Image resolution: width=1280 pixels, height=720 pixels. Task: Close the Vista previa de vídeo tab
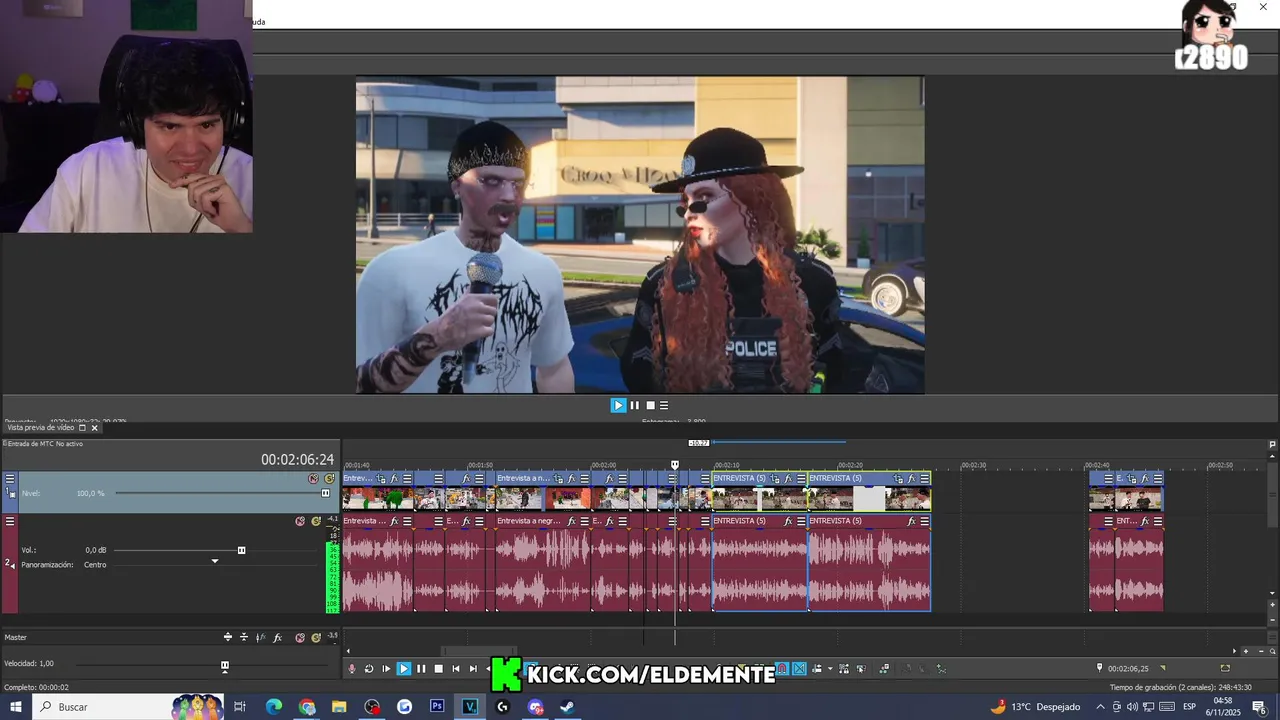[95, 427]
